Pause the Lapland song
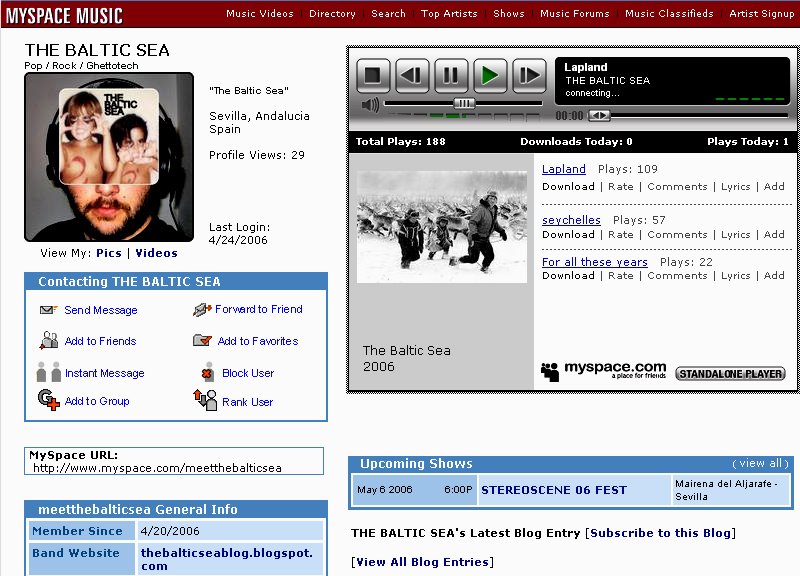800x576 pixels. pos(451,76)
